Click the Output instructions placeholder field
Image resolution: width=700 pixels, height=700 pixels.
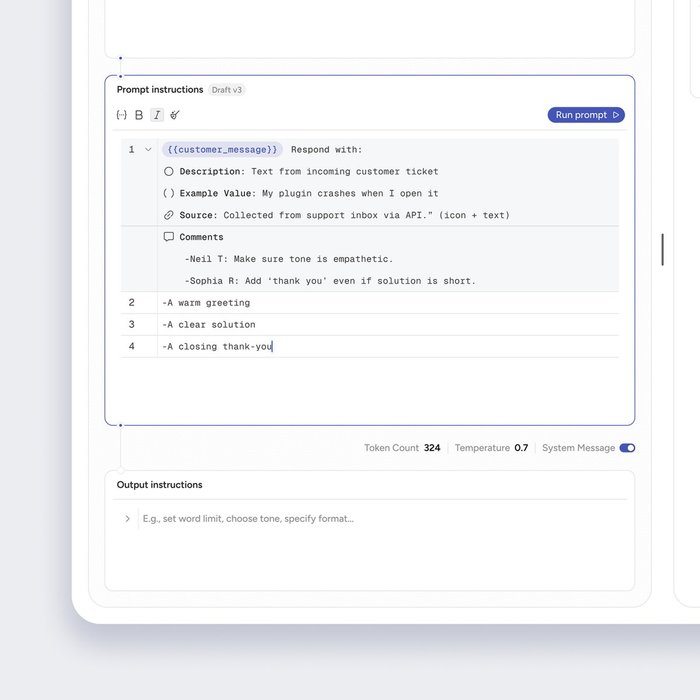pos(248,518)
